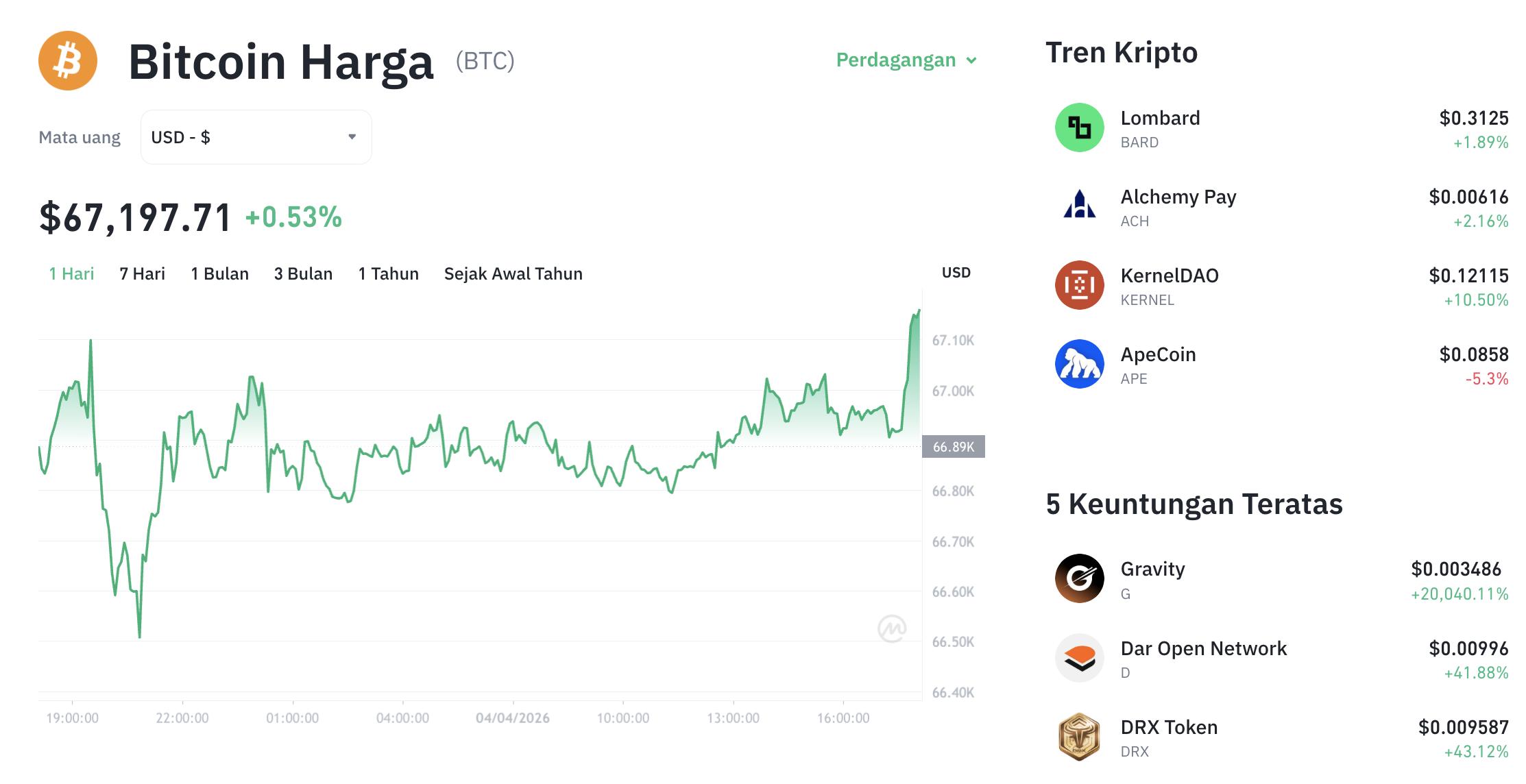Screen dimensions: 1526x784
Task: Click the Perdagangan link
Action: point(895,60)
